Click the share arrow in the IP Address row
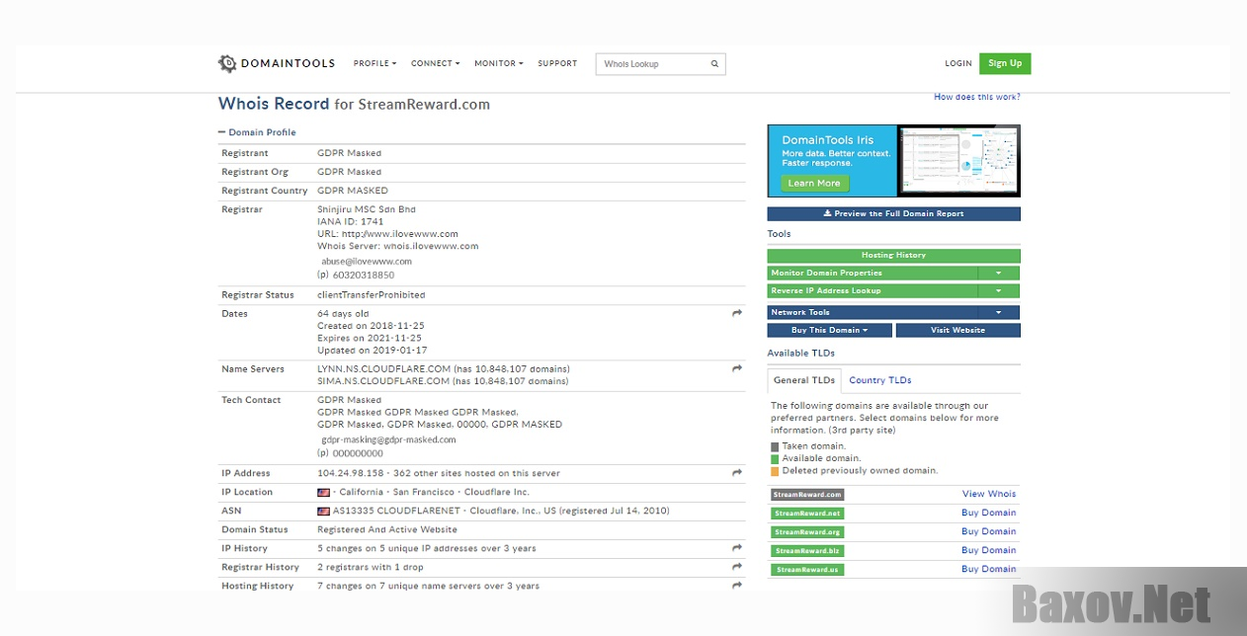The width and height of the screenshot is (1247, 636). [737, 473]
